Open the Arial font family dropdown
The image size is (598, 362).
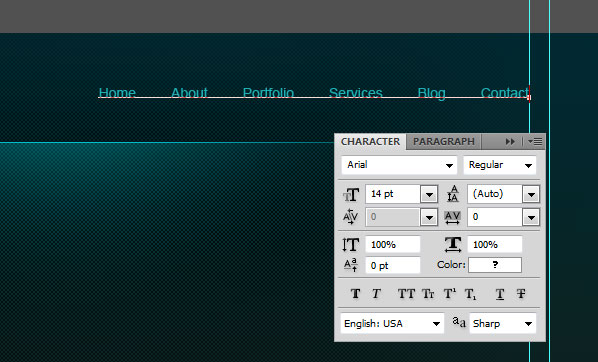pyautogui.click(x=399, y=165)
